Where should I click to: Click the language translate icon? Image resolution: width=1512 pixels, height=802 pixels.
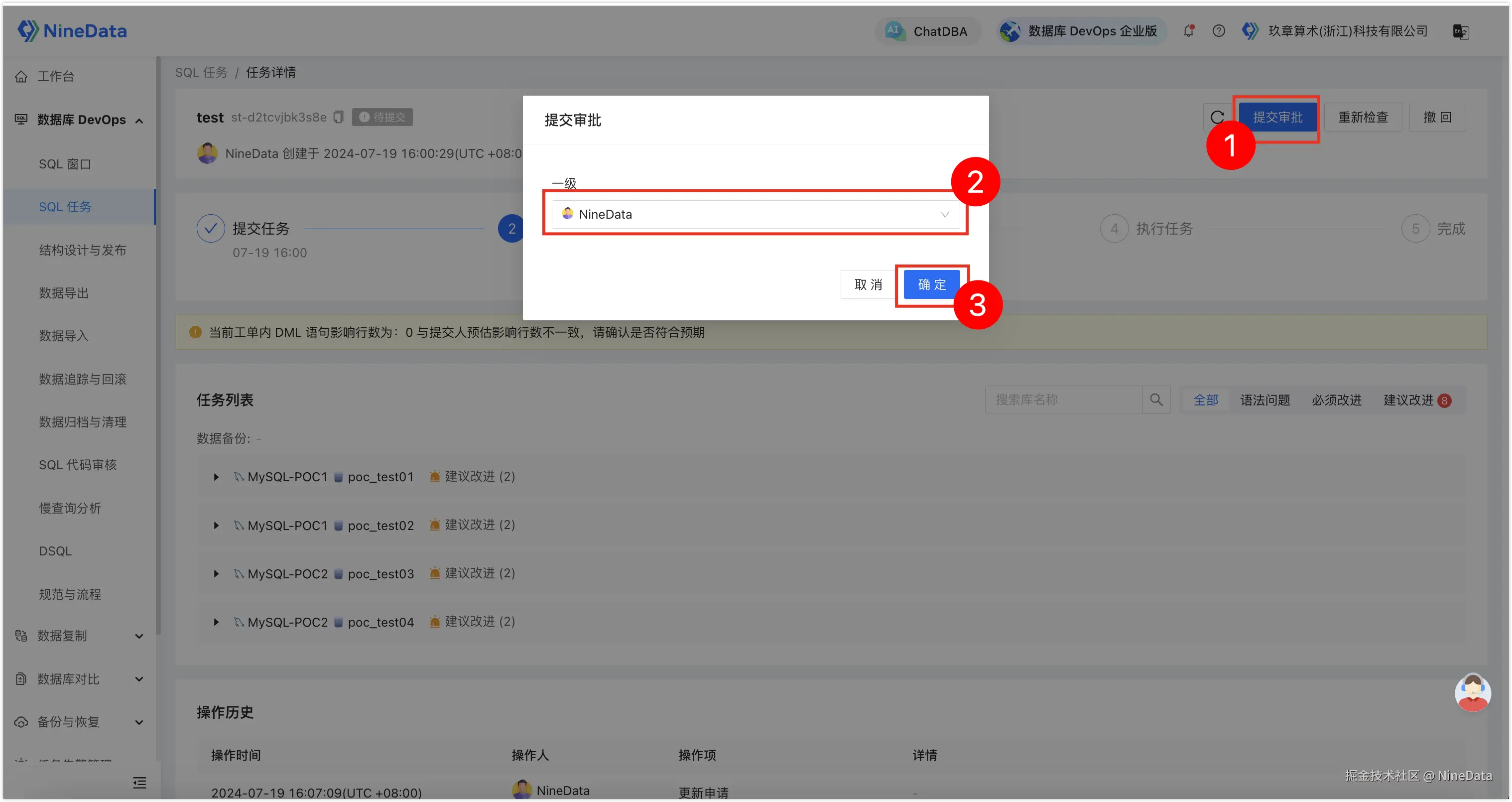point(1460,32)
